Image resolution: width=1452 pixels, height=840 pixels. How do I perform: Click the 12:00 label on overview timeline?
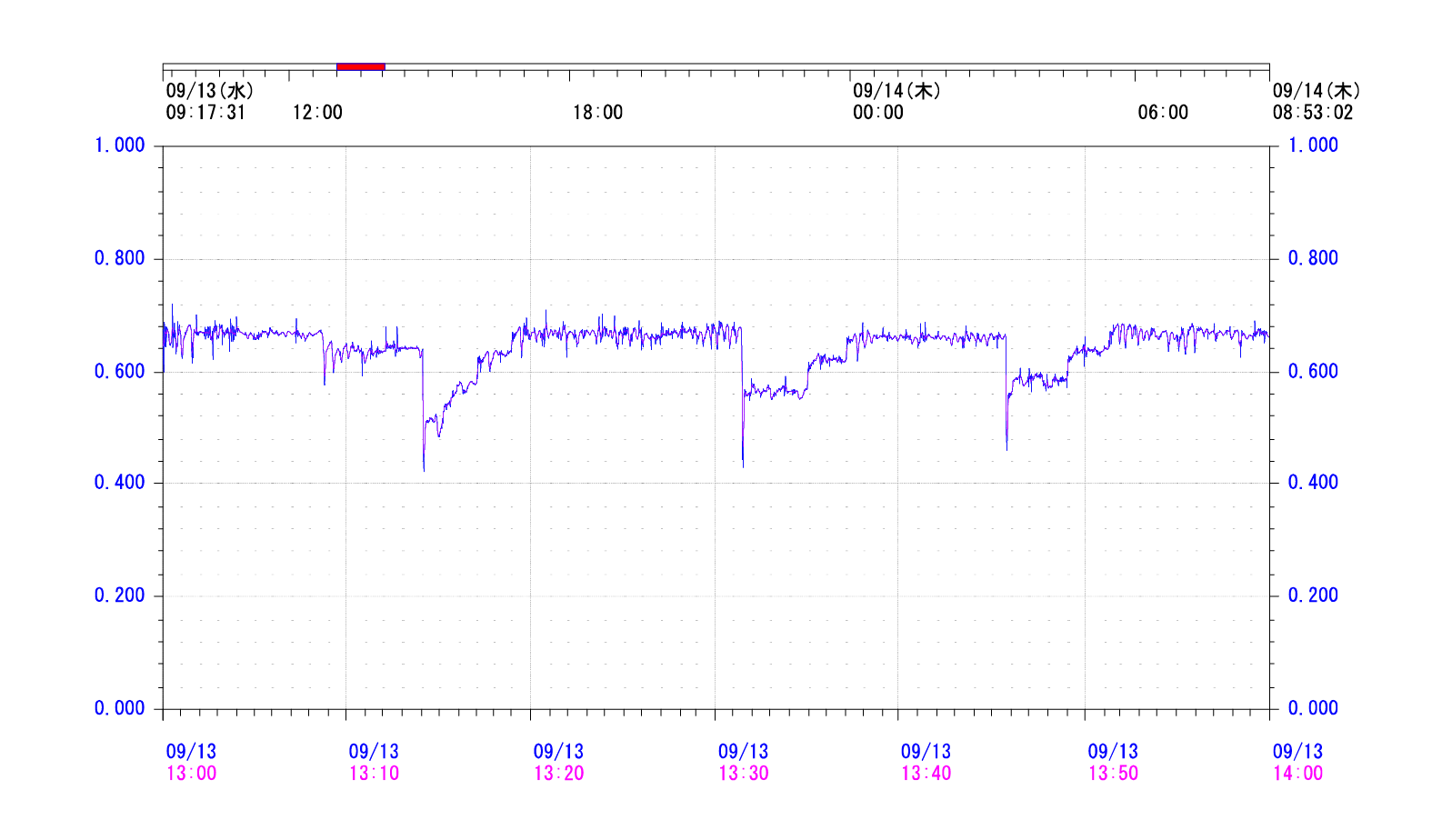[x=317, y=113]
